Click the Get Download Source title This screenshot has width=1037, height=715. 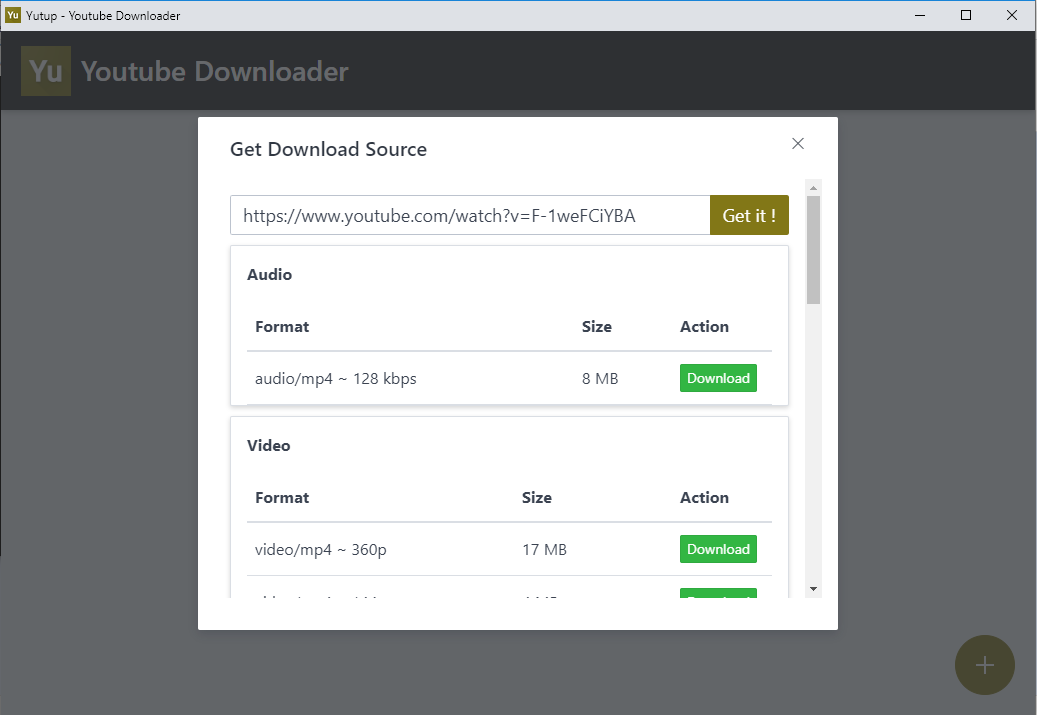click(x=328, y=149)
